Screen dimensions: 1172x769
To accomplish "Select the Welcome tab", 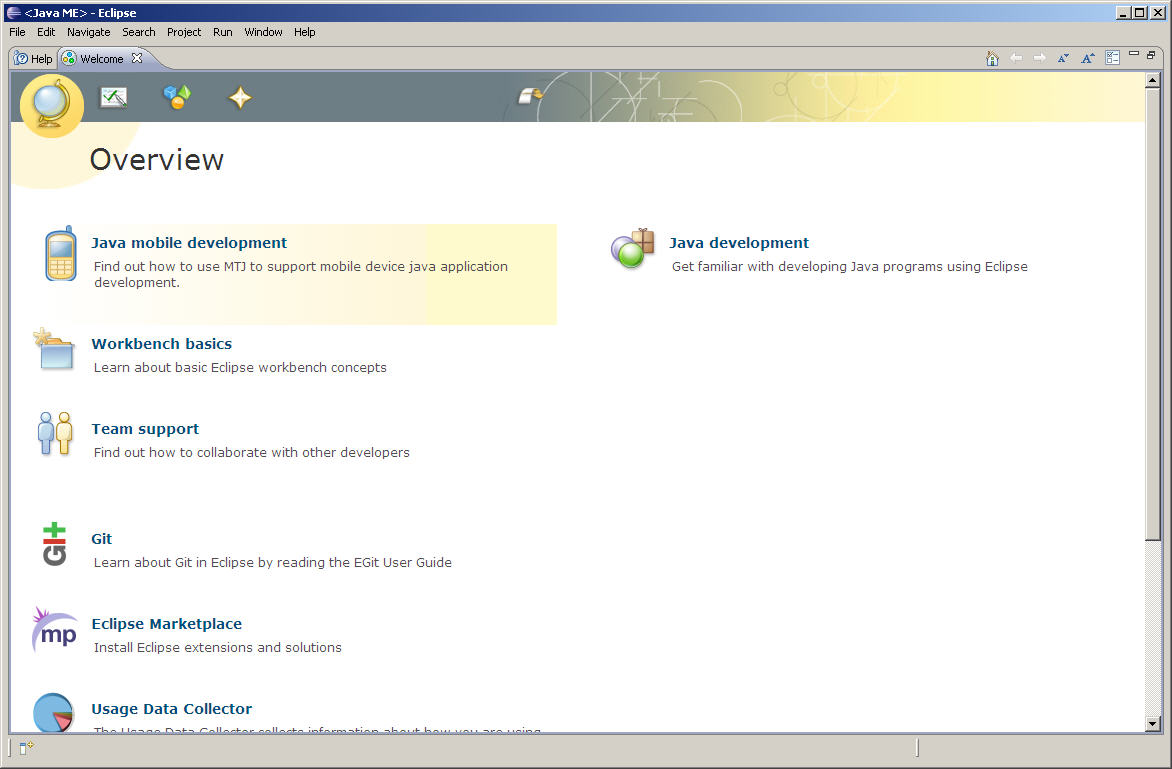I will click(102, 58).
